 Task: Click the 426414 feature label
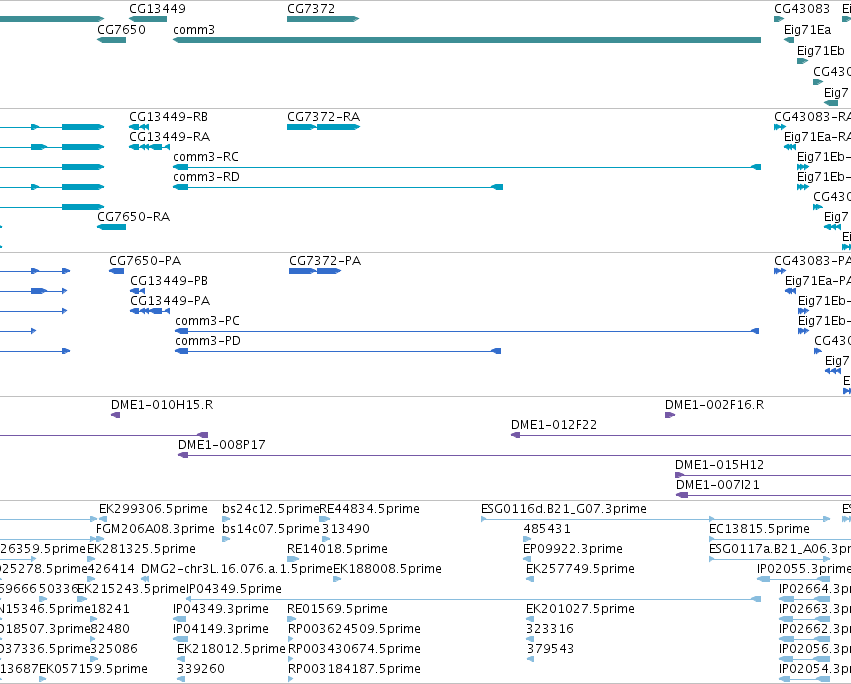(111, 569)
